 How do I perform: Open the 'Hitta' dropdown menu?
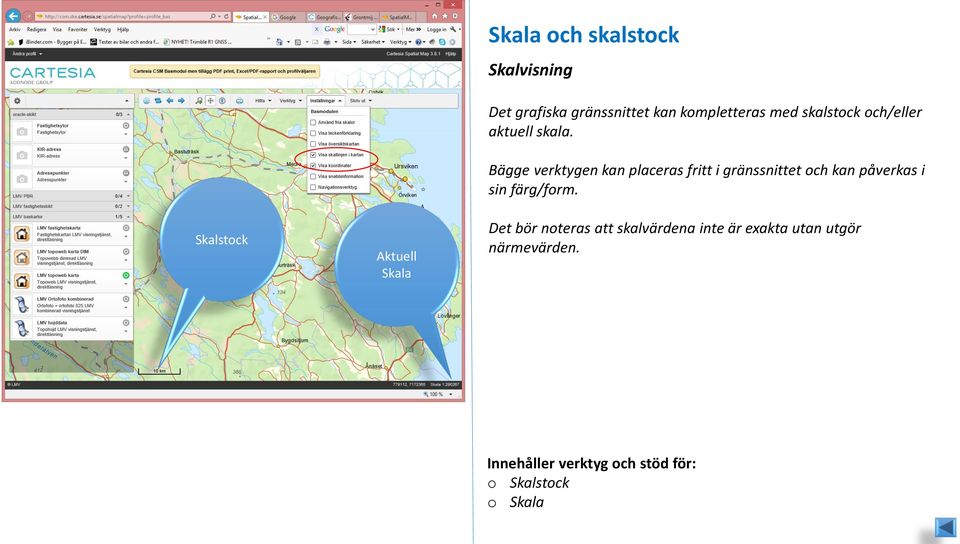263,100
